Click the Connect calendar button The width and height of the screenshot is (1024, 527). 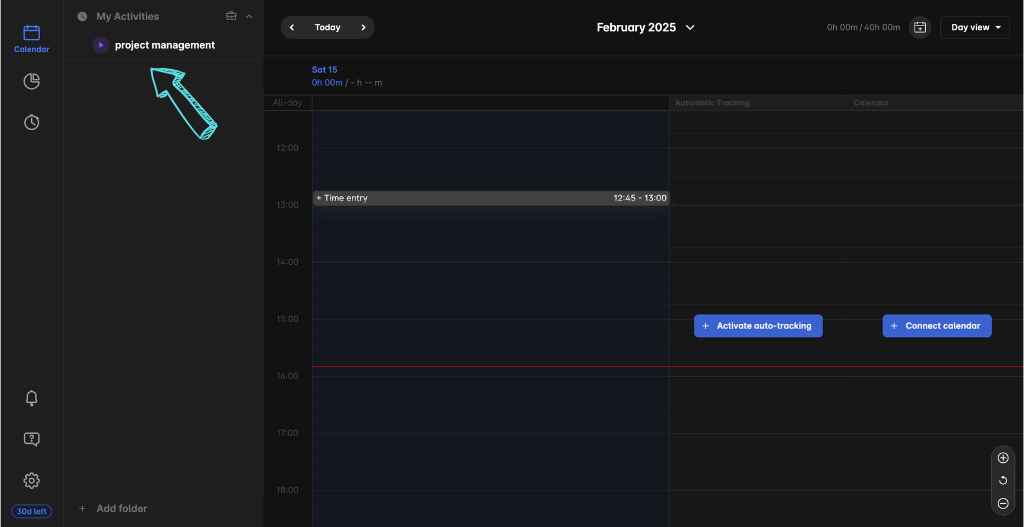[x=936, y=326]
